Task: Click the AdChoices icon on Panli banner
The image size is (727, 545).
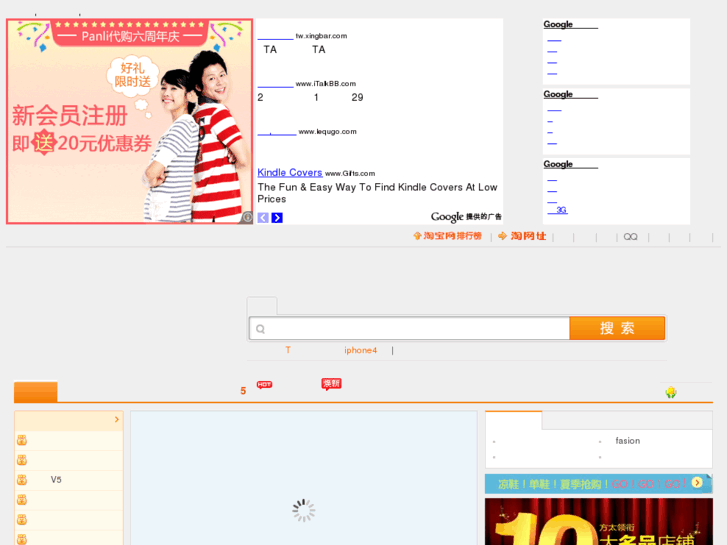Action: [x=248, y=217]
